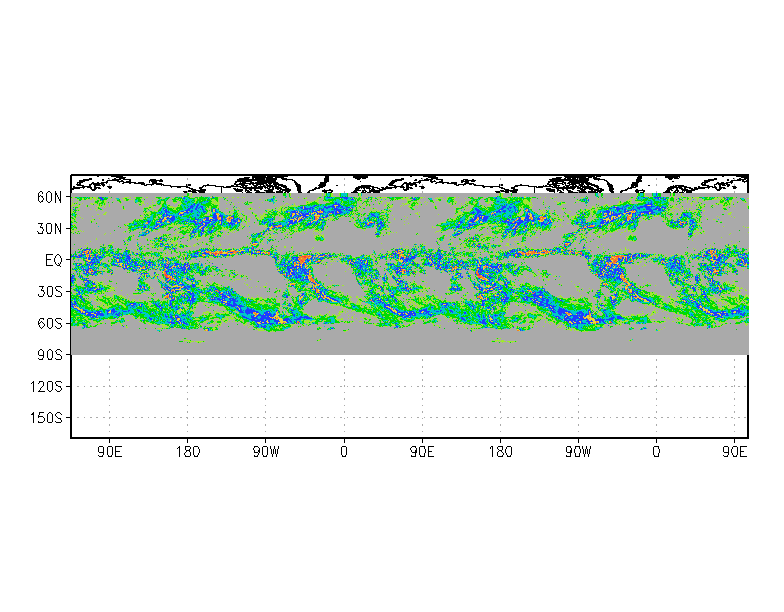This screenshot has height=612, width=784.
Task: Click the first 90W longitude label from left
Action: pyautogui.click(x=266, y=452)
